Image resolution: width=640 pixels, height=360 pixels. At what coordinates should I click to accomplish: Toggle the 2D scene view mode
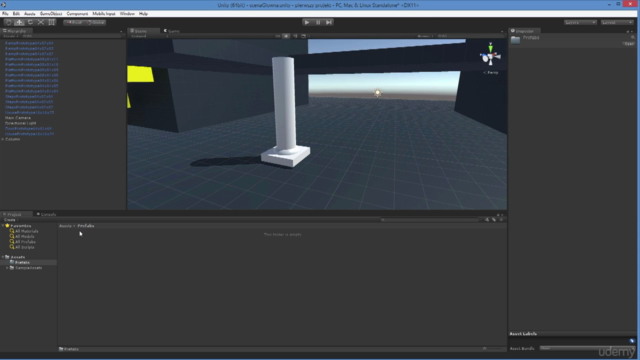(278, 36)
